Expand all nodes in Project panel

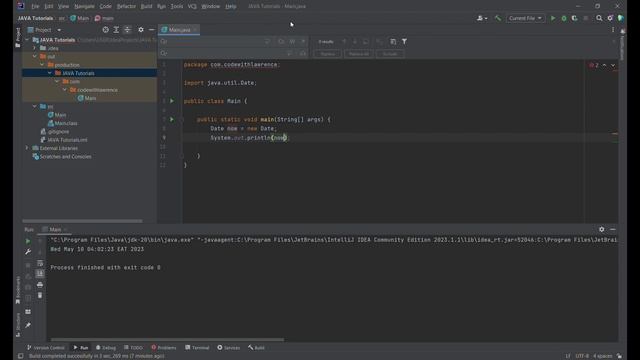[116, 30]
